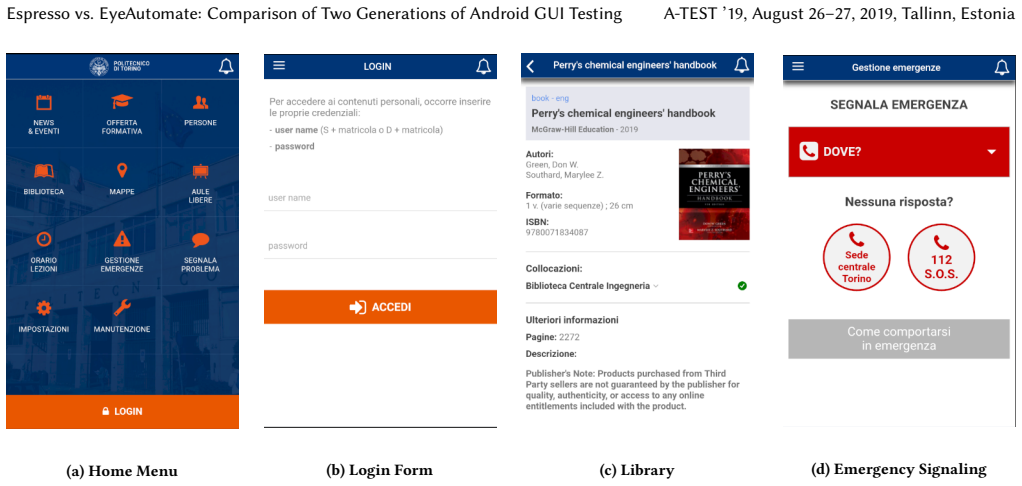1022x486 pixels.
Task: Click Come comportarsi in emergenza button
Action: pos(899,339)
